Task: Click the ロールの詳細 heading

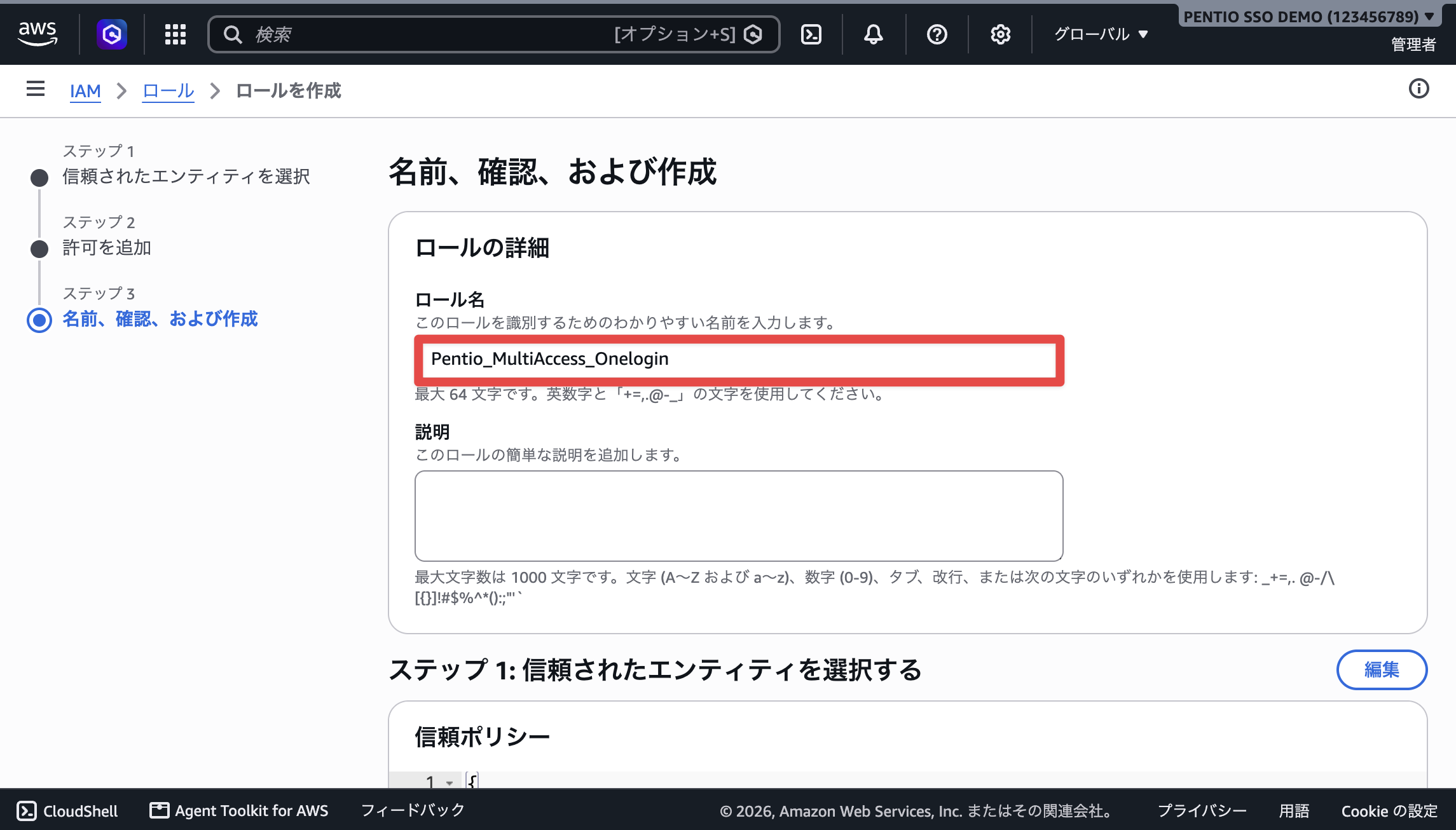Action: click(x=482, y=247)
